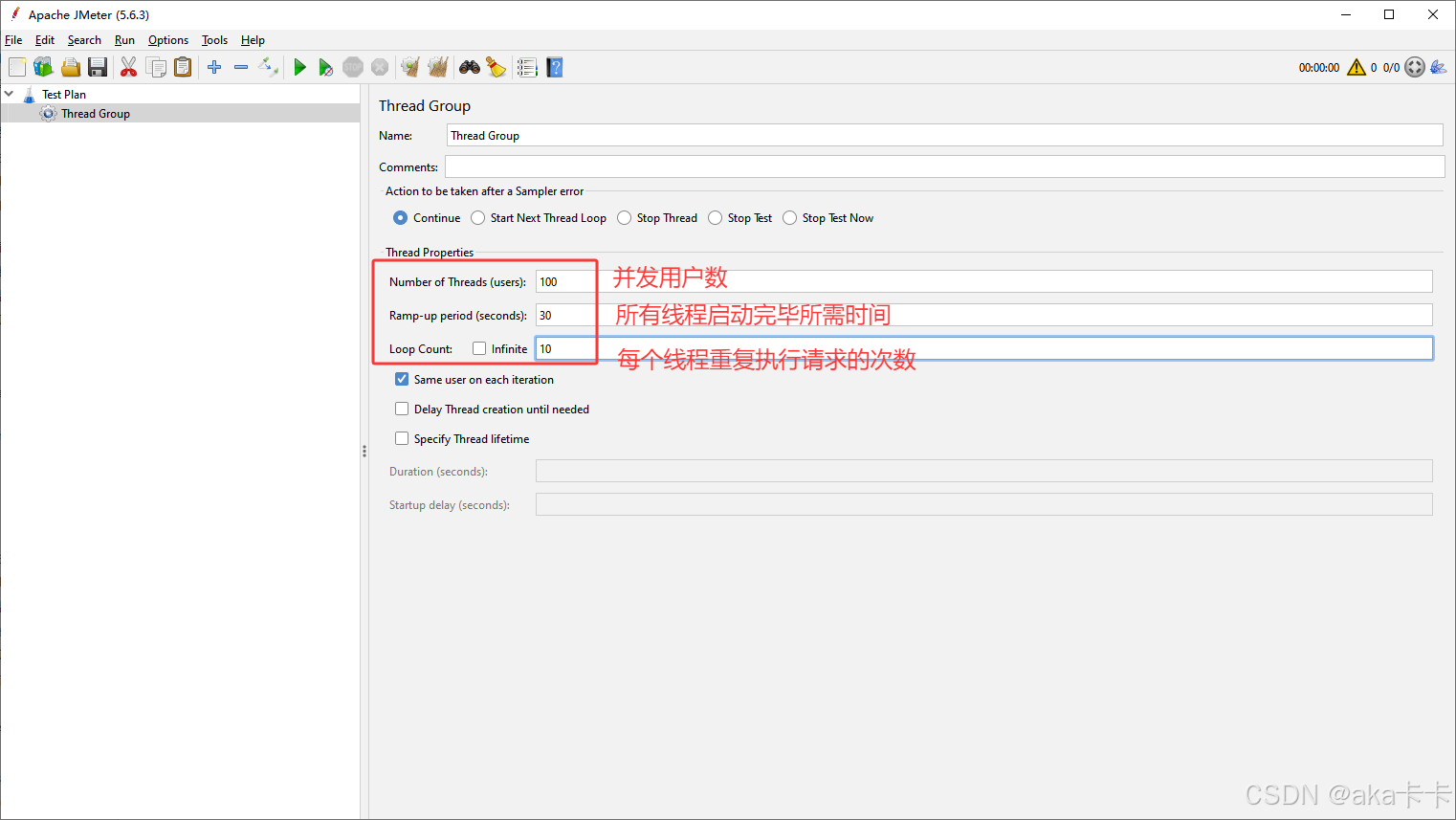Copy the element via toolbar icon
Screen dimensions: 1456x820
click(x=156, y=67)
